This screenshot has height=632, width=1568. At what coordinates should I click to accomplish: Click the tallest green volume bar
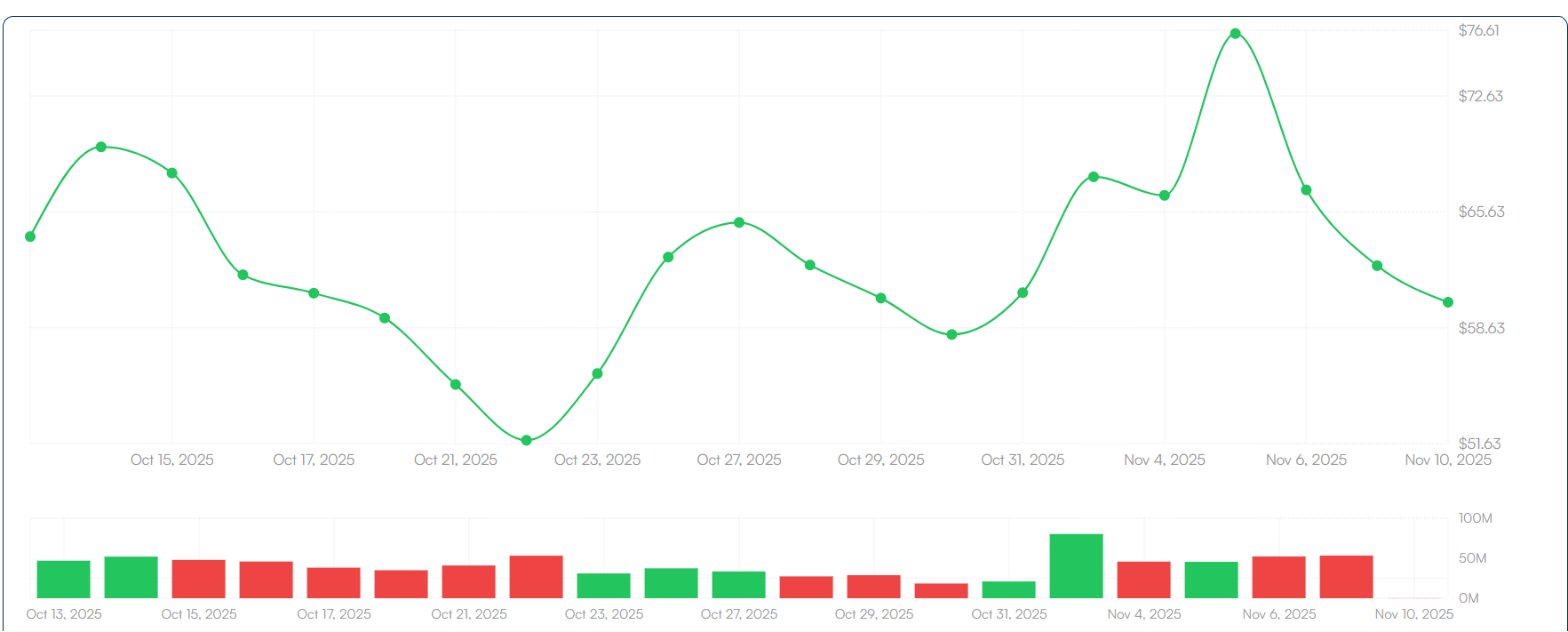[x=1076, y=565]
